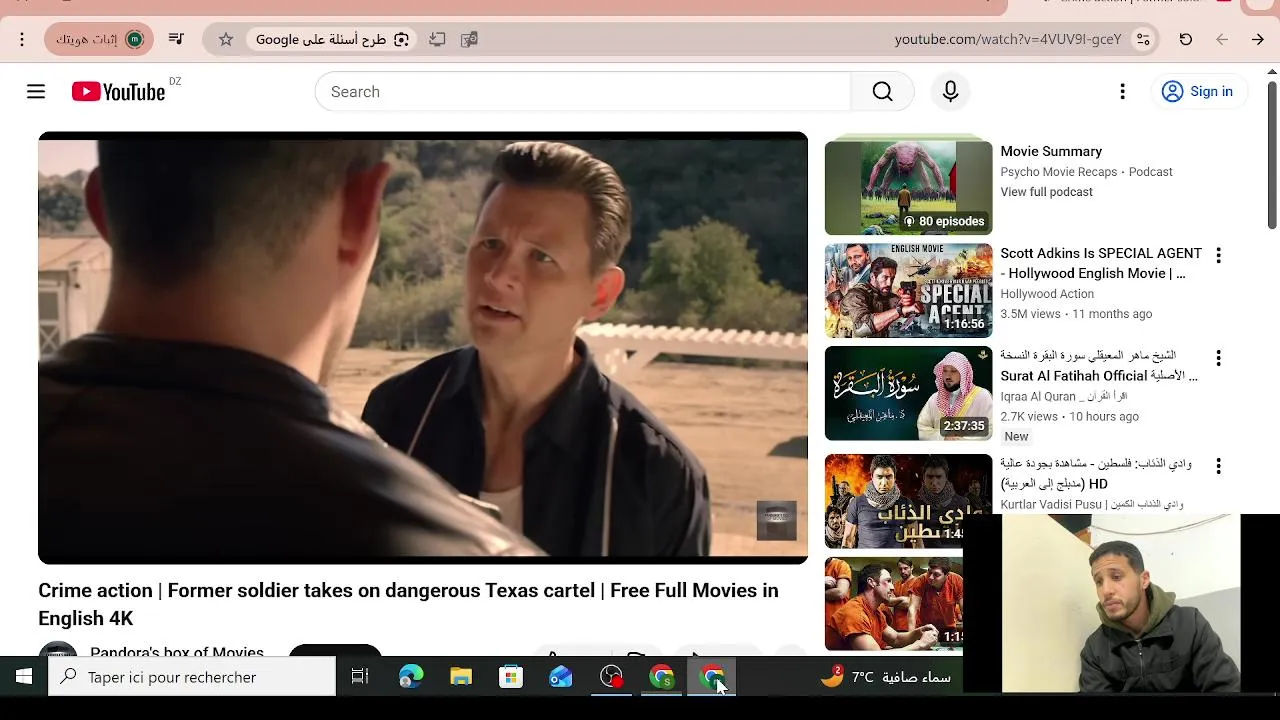Open the YouTube hamburger guide menu

coord(36,92)
